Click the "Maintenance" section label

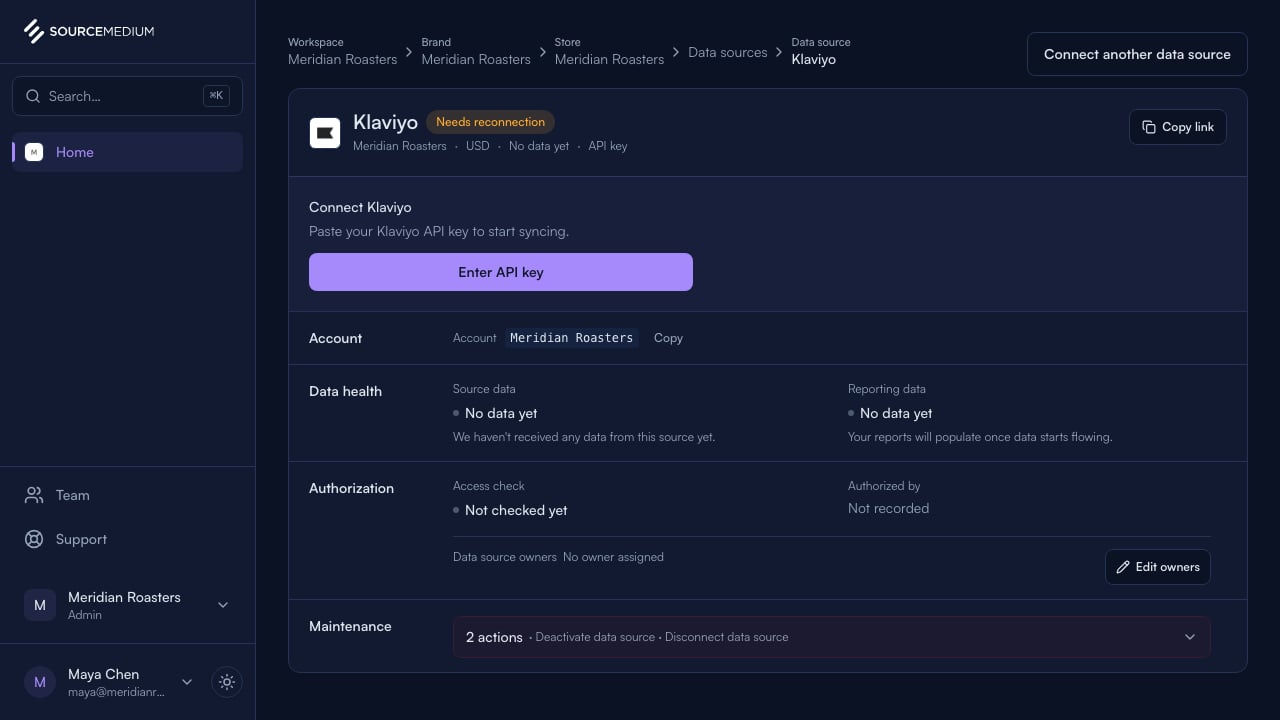click(350, 626)
